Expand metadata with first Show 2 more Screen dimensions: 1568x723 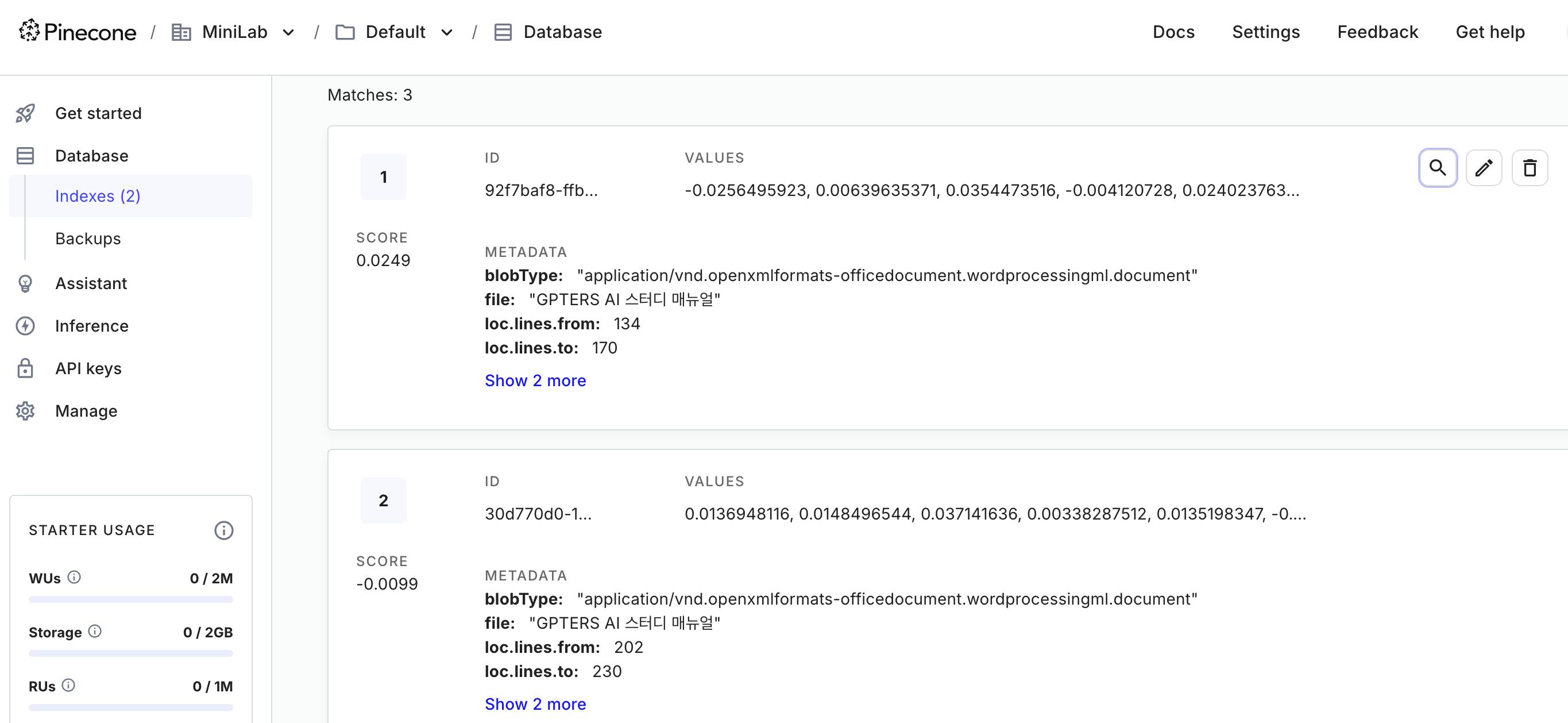click(x=535, y=380)
